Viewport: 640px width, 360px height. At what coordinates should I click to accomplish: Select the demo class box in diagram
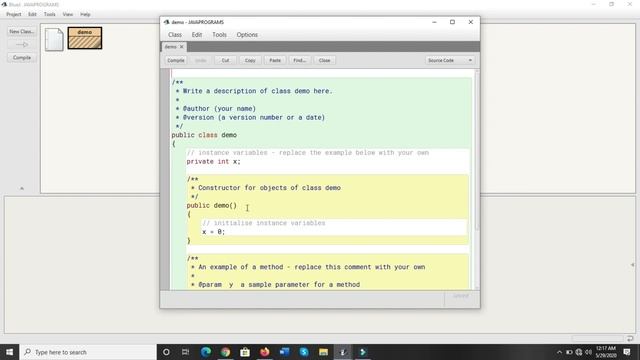pyautogui.click(x=84, y=38)
